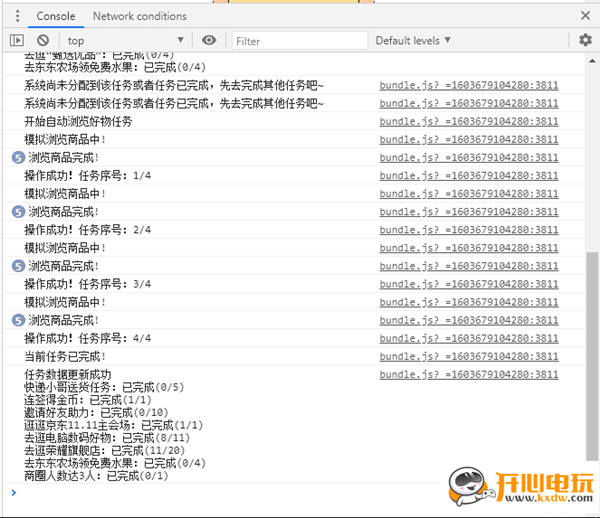Screen dimensions: 600x518
Task: Open bundle.js link beside 开始自动浏览好物任务
Action: click(469, 122)
